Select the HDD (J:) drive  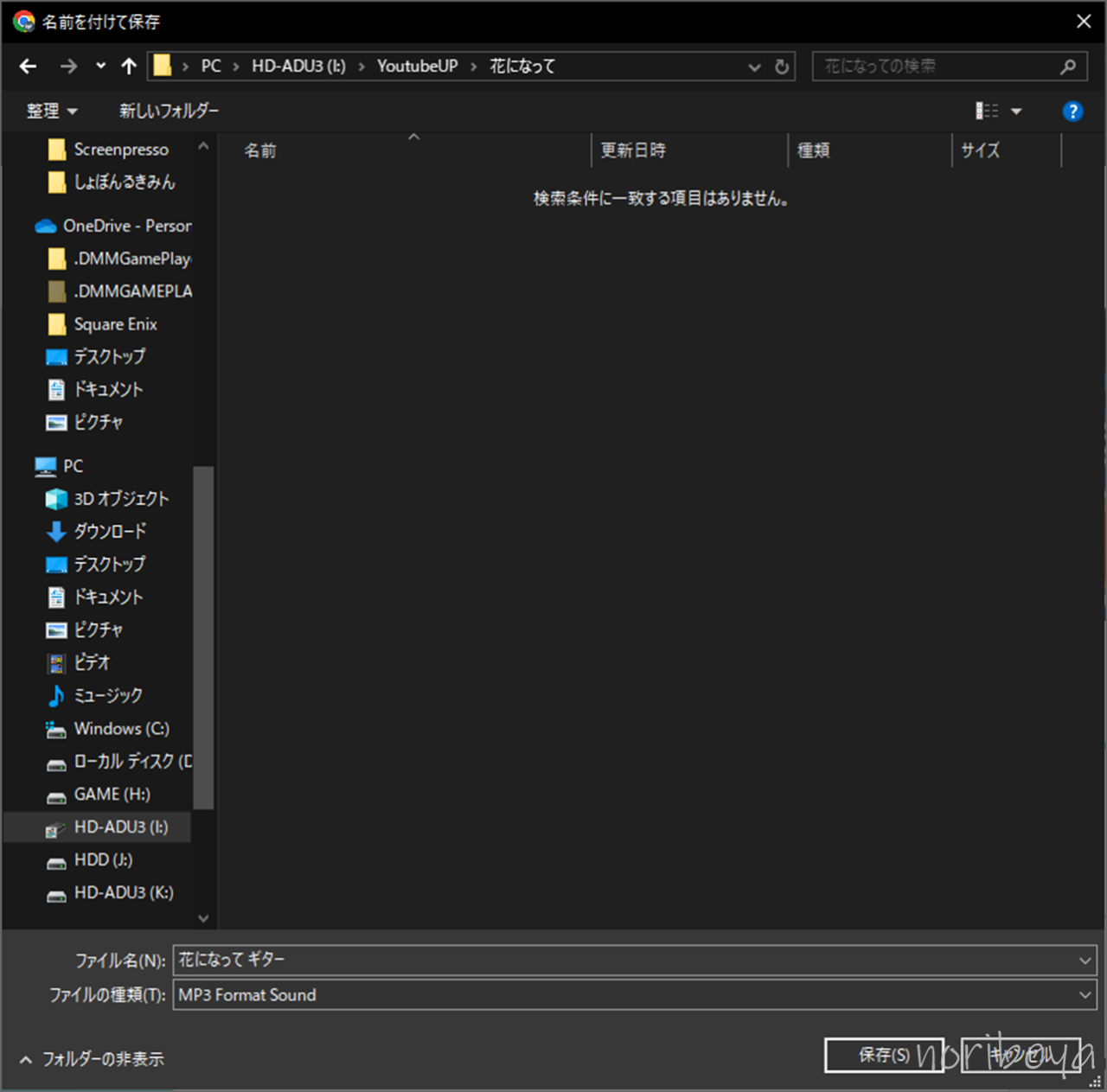89,860
